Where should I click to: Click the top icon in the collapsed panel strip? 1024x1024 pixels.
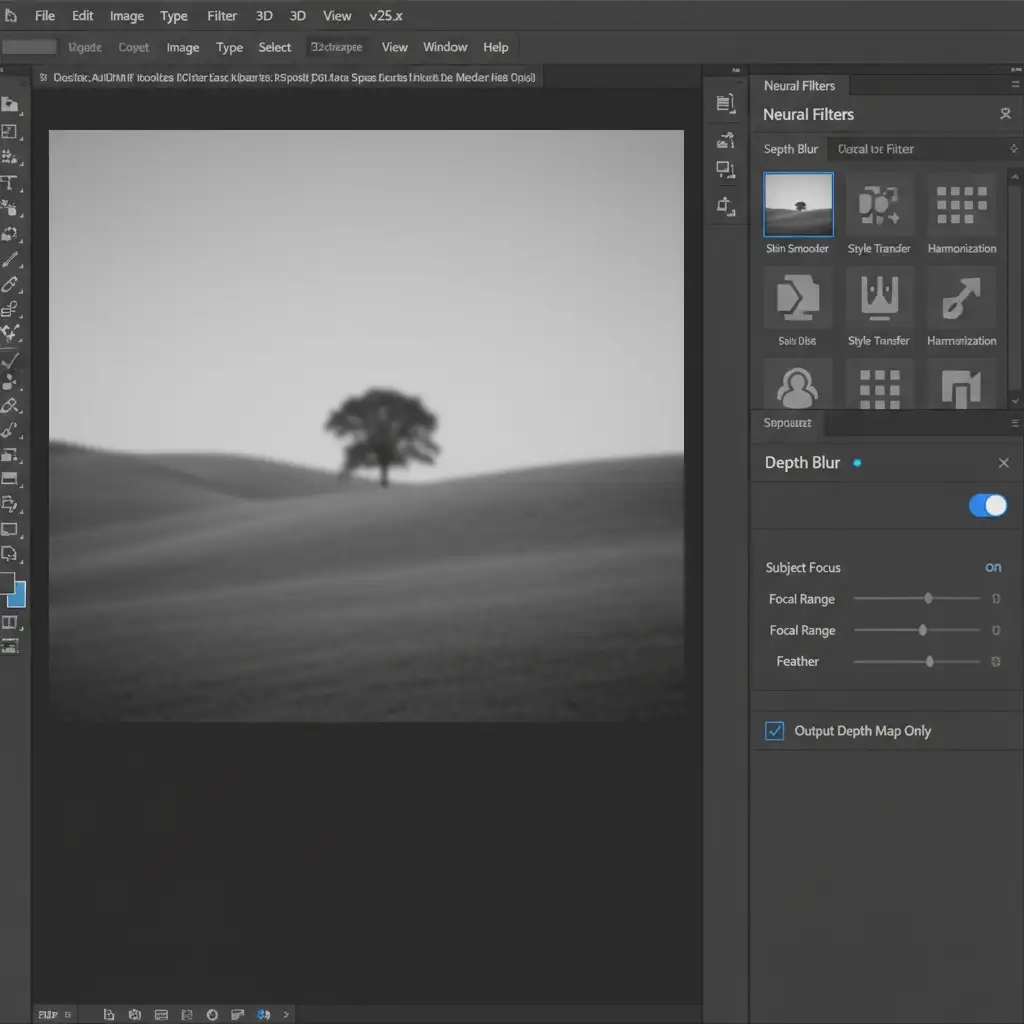click(x=726, y=103)
